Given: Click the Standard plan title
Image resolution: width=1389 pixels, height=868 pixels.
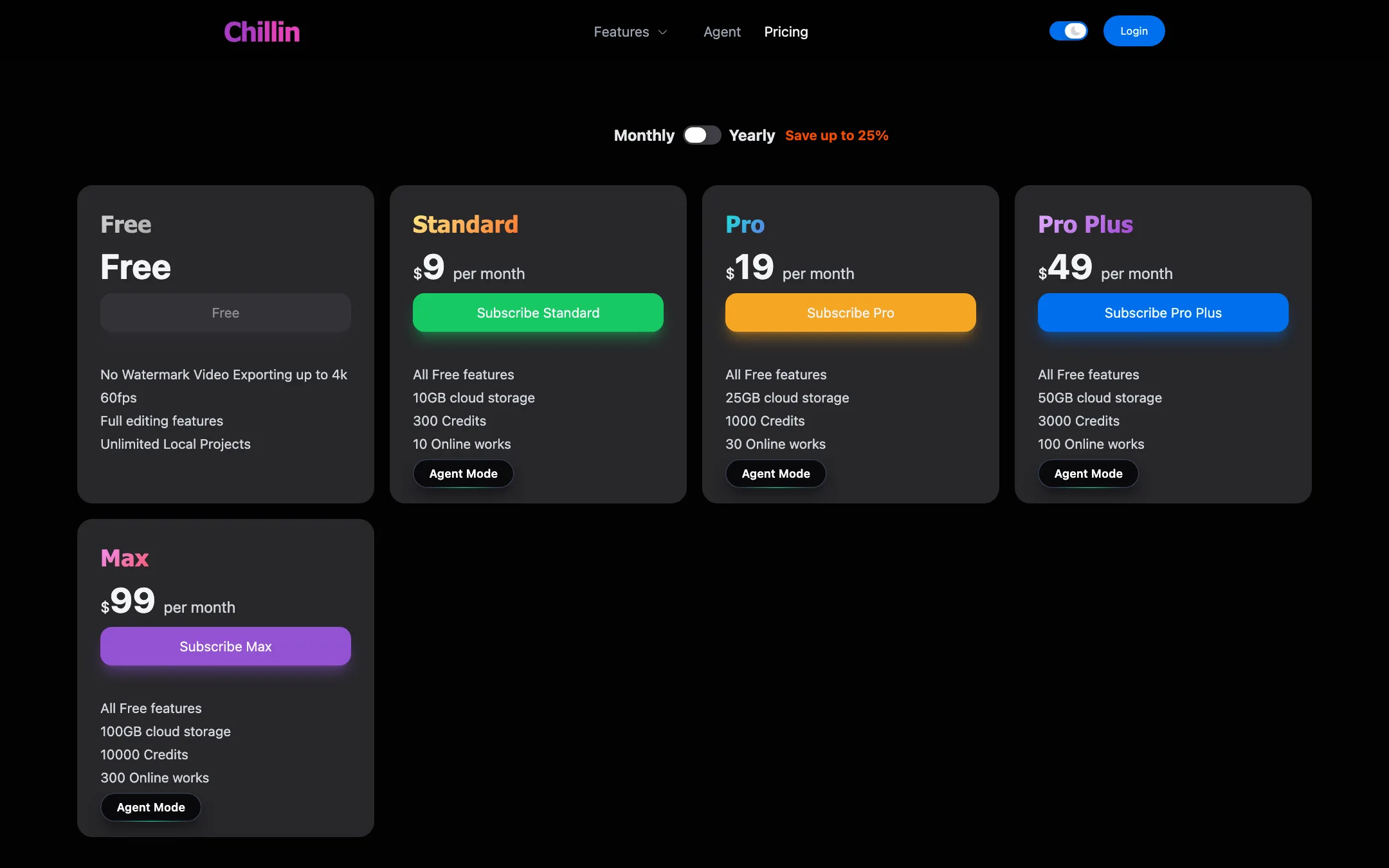Looking at the screenshot, I should coord(466,224).
